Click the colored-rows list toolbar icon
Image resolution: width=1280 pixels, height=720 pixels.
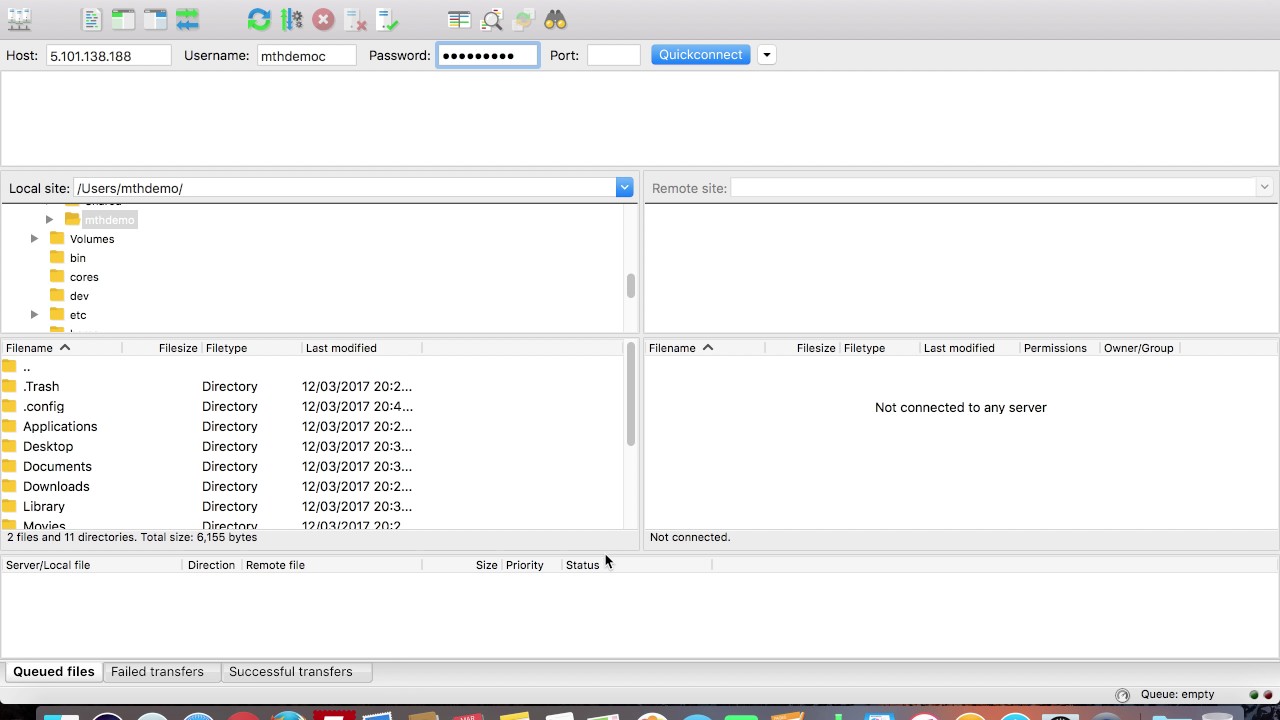tap(459, 19)
